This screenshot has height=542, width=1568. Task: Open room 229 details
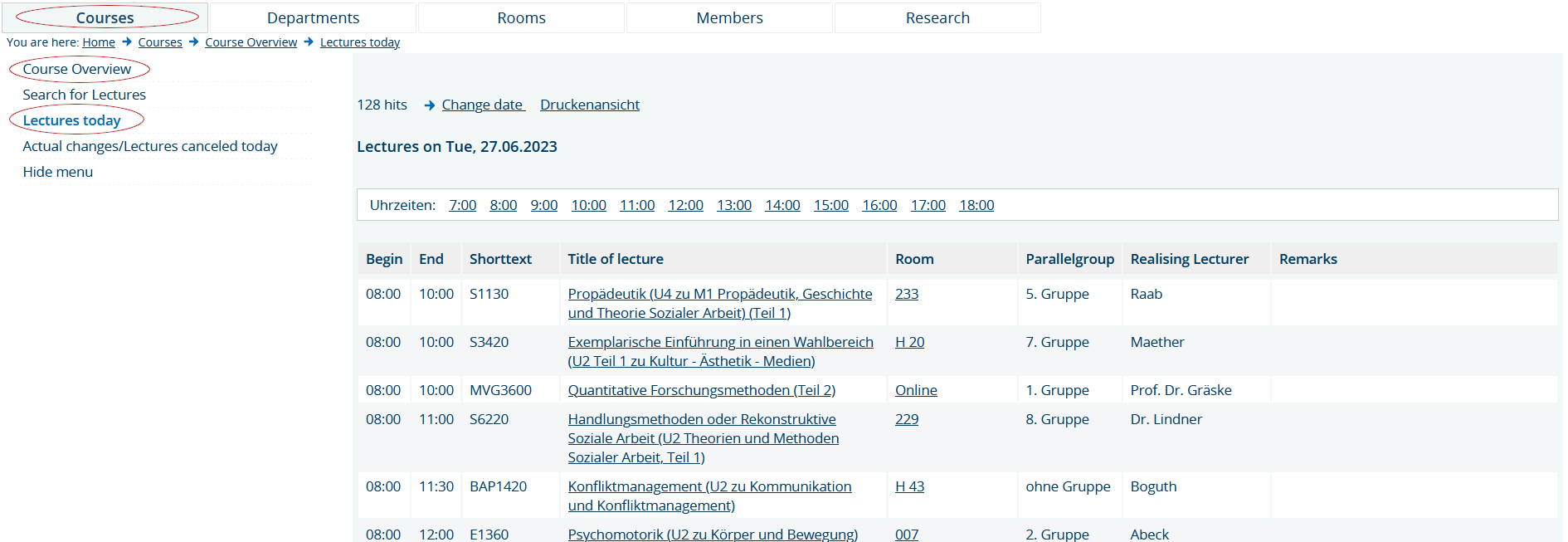[907, 419]
